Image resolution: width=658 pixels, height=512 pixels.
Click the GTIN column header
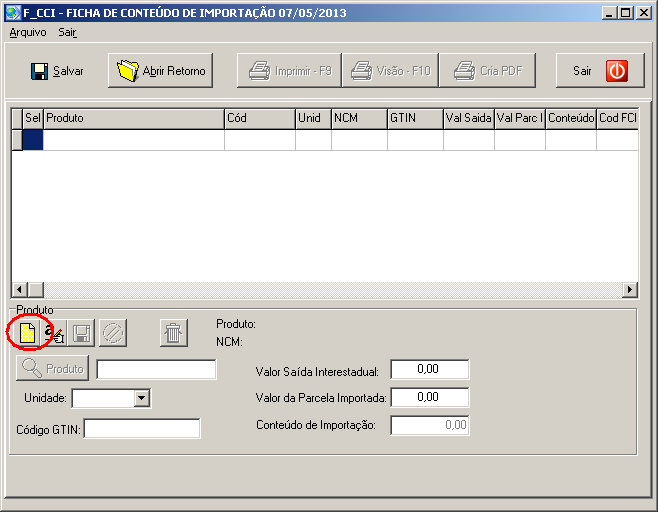pos(415,118)
